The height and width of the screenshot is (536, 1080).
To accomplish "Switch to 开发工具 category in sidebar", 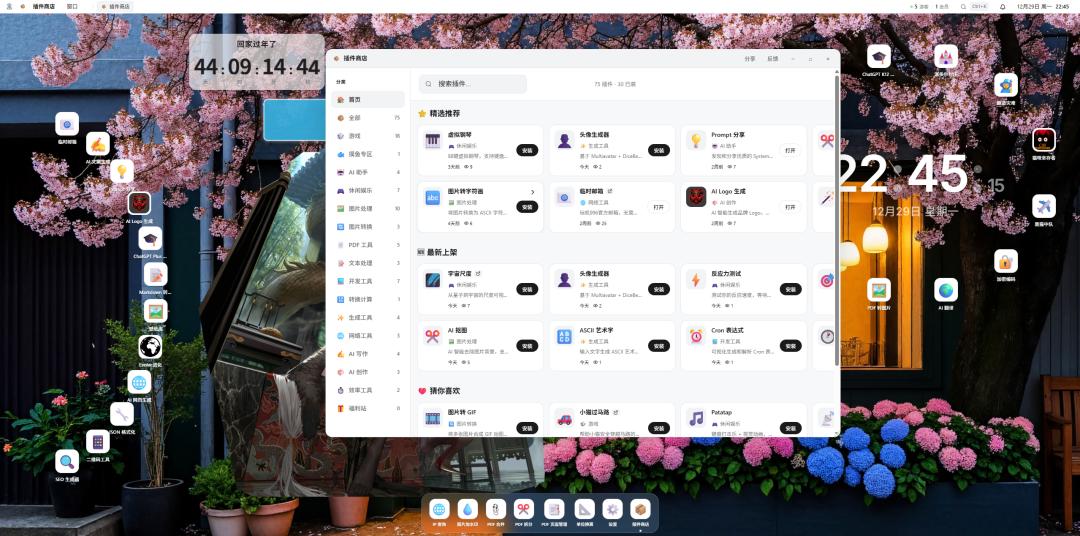I will [x=360, y=281].
